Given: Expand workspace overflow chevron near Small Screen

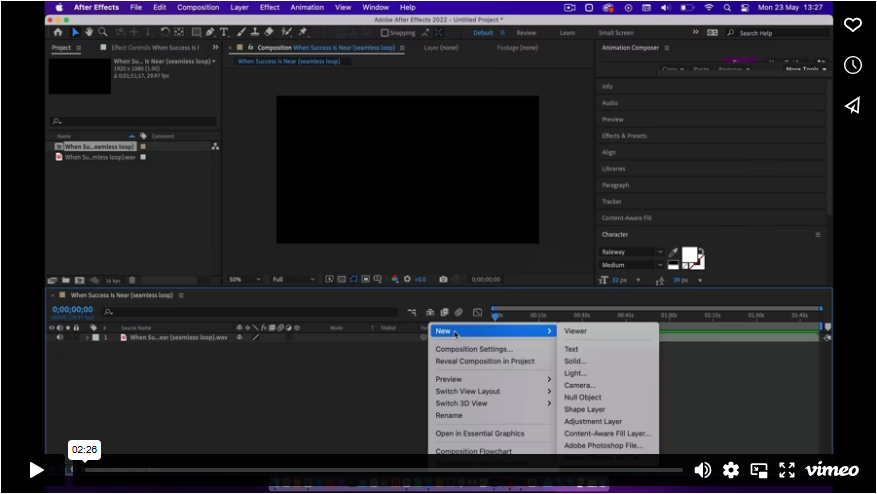Looking at the screenshot, I should [695, 32].
